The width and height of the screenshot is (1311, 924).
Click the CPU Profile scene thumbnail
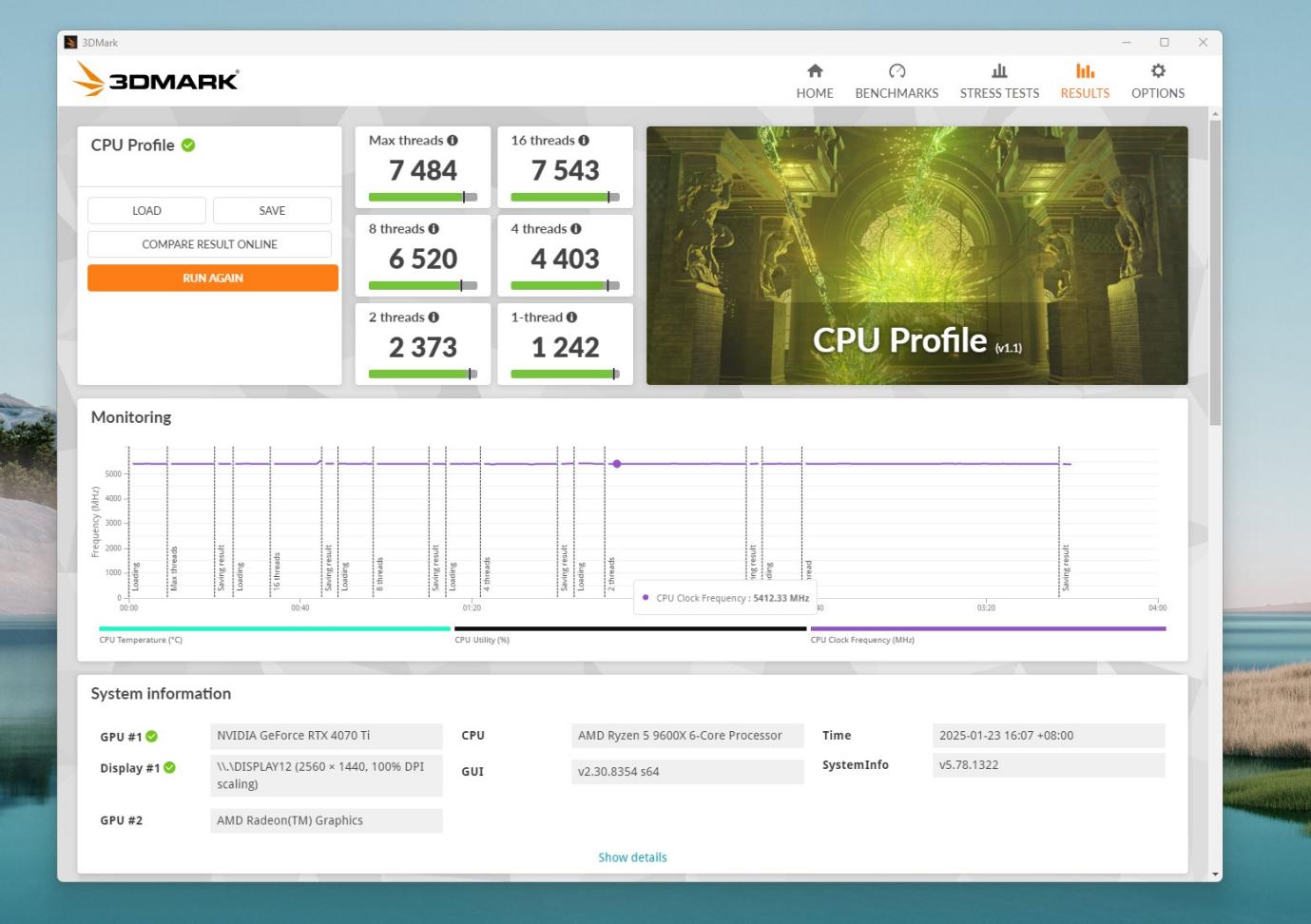click(916, 256)
